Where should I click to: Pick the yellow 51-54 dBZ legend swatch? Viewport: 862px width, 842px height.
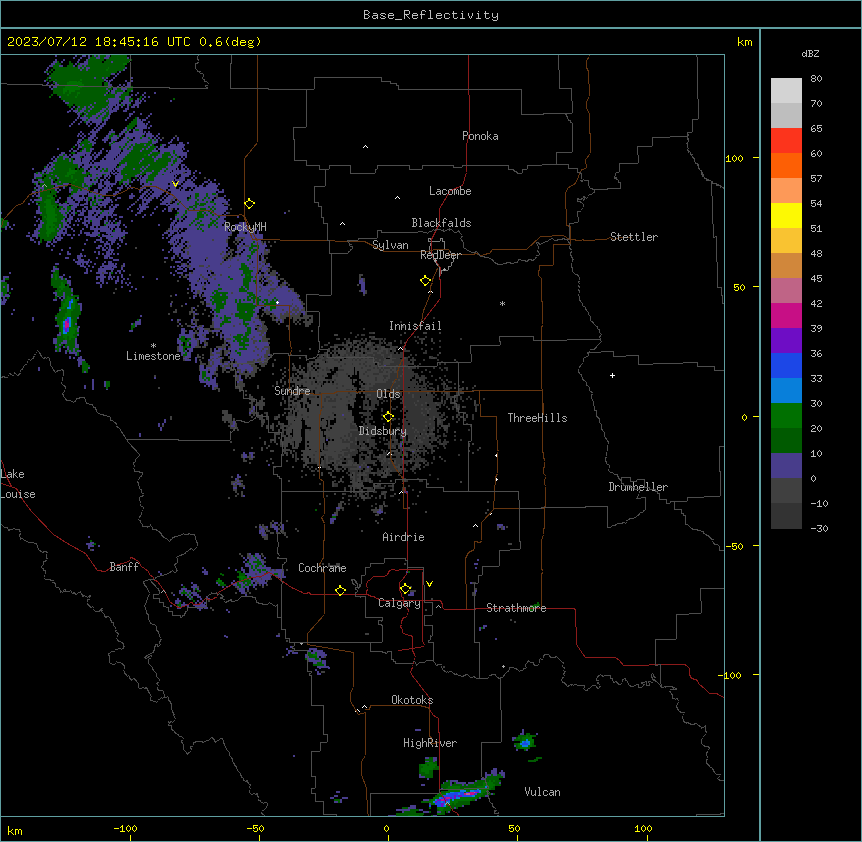pyautogui.click(x=786, y=215)
